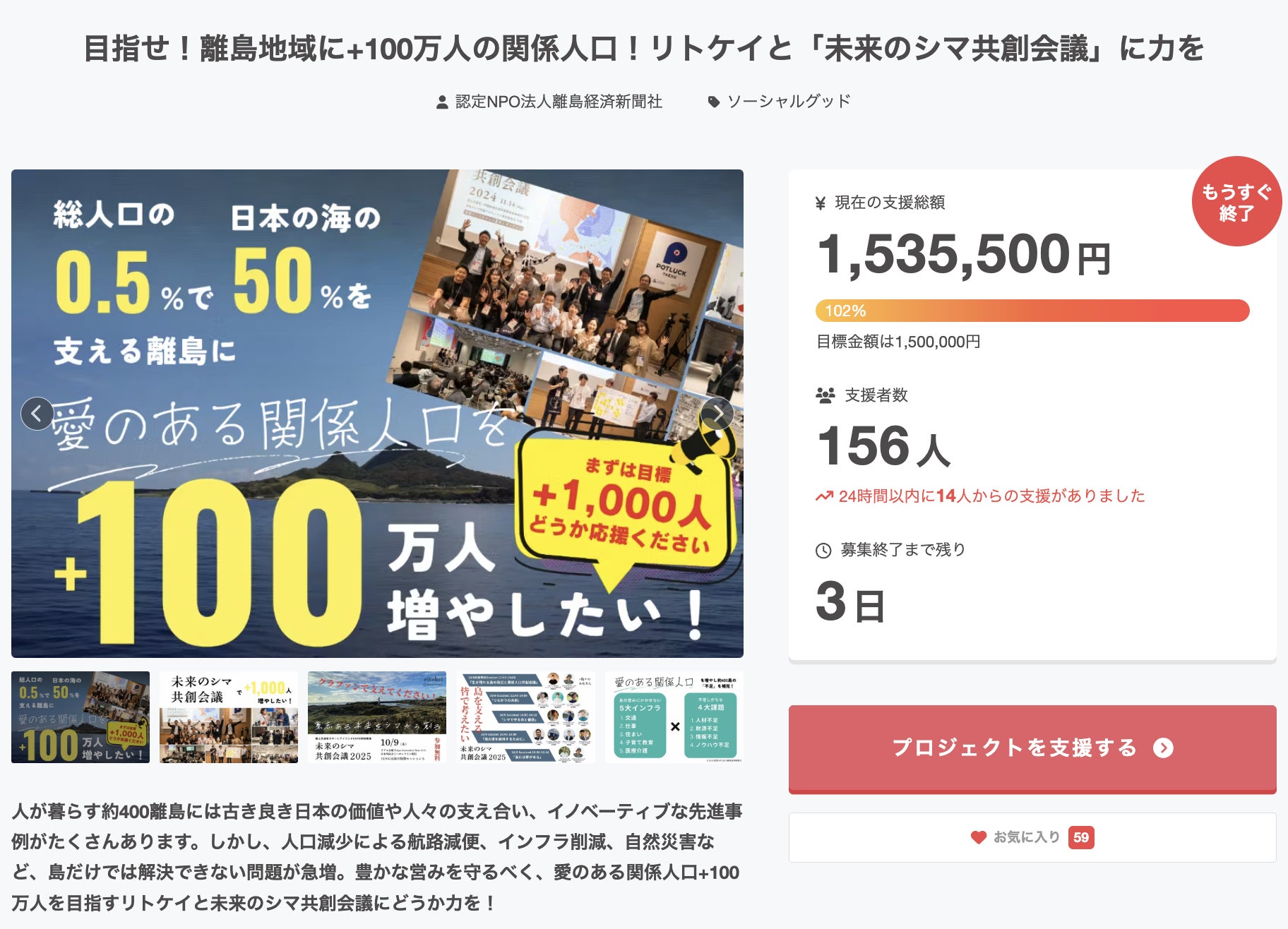Click the previous image arrow on carousel
This screenshot has width=1288, height=929.
click(x=37, y=414)
